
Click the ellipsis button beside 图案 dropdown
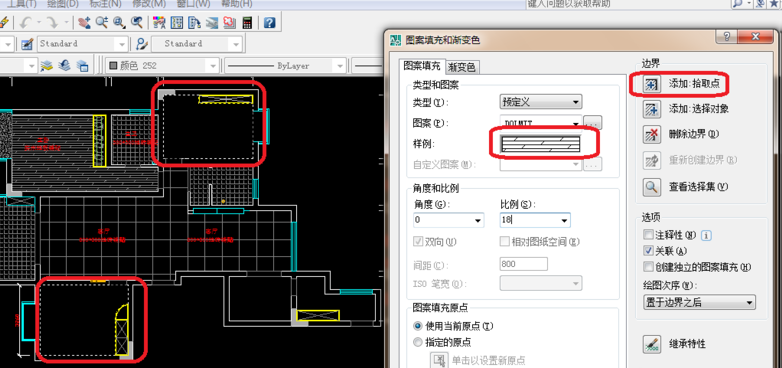click(x=593, y=123)
